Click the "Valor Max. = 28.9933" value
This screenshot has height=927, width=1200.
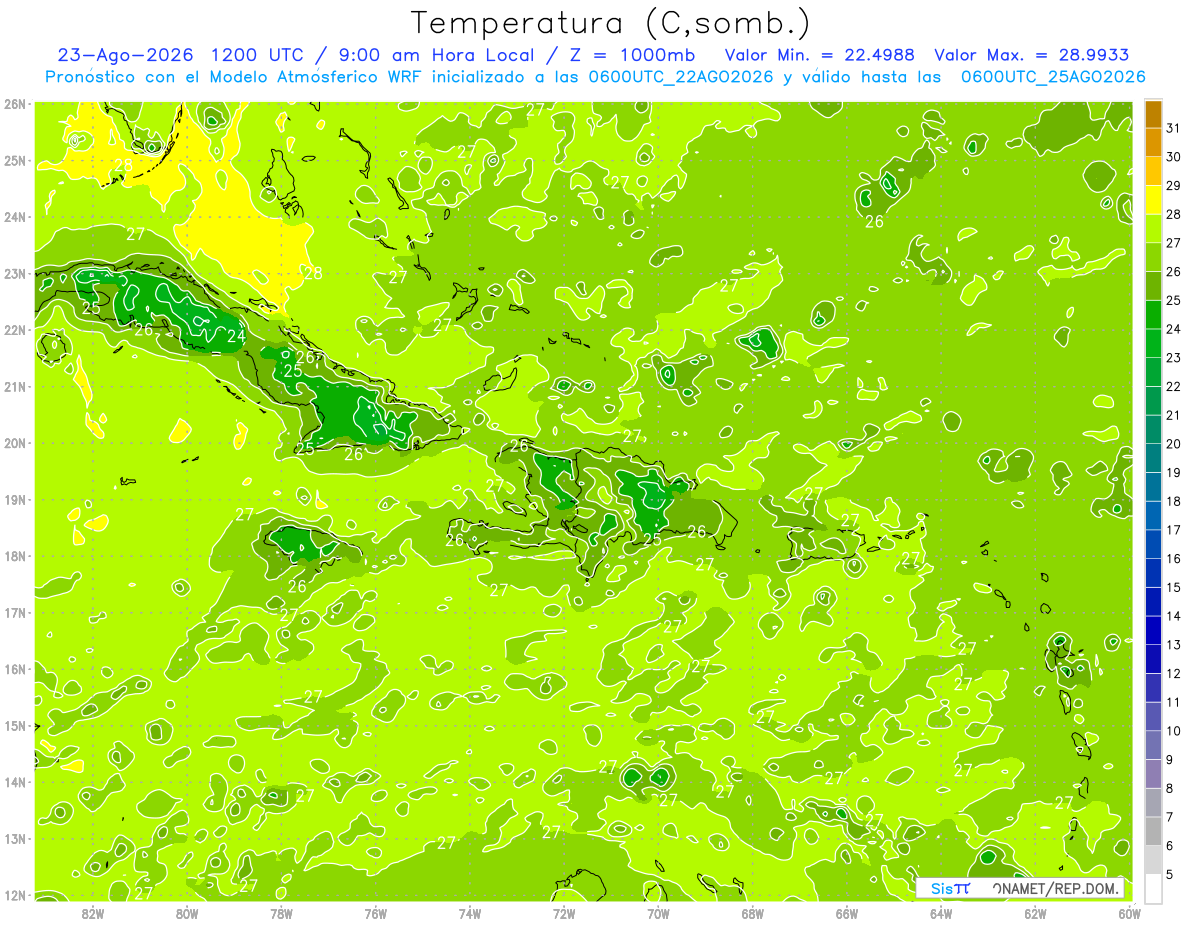click(1032, 55)
